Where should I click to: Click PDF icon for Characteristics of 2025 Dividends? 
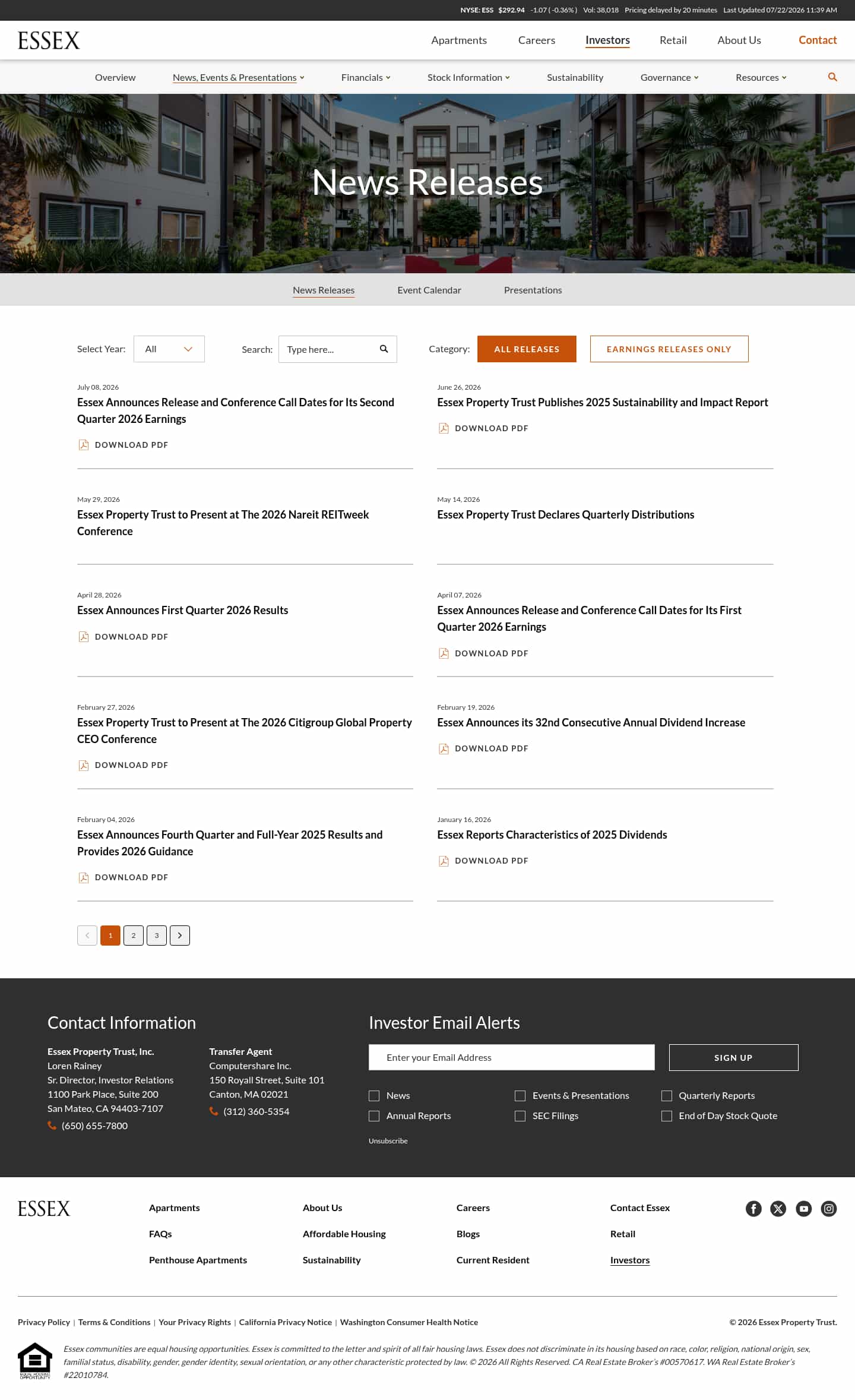(444, 861)
